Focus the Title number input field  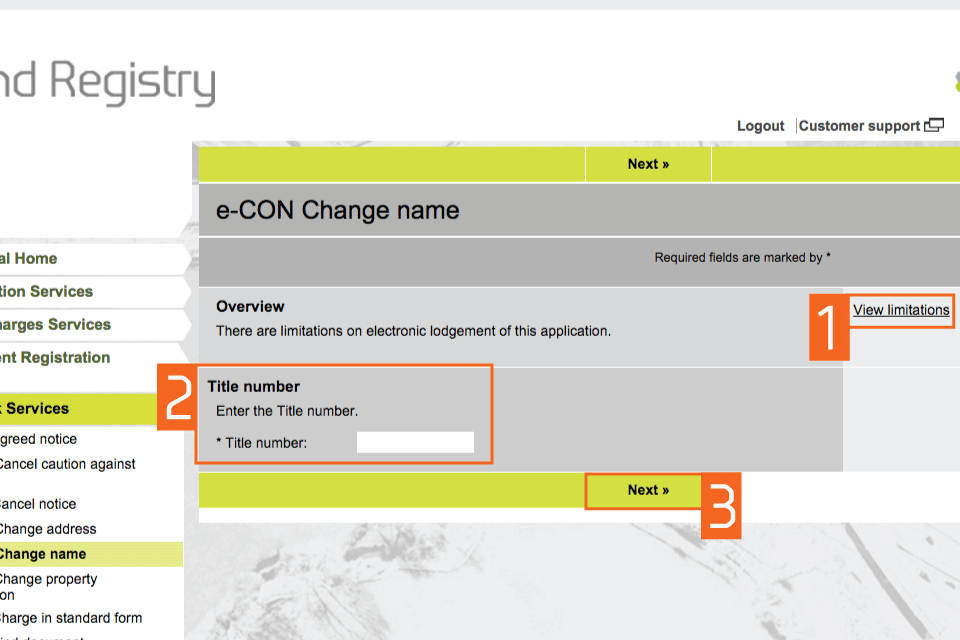[x=415, y=442]
